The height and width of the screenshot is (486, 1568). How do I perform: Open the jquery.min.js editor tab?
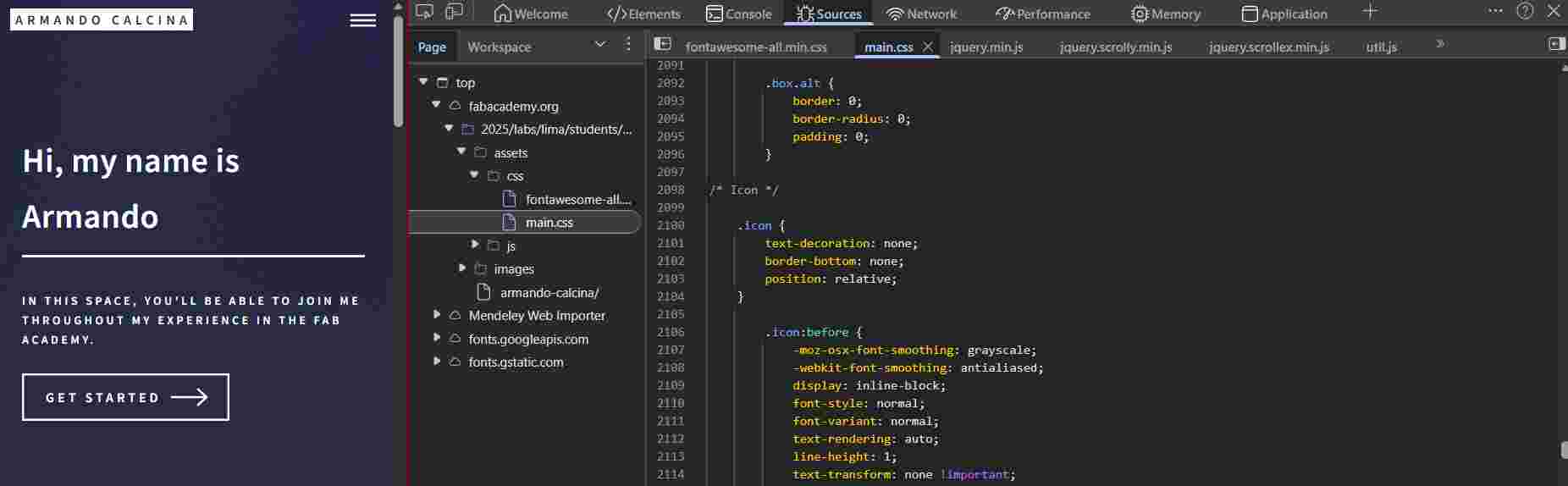(x=986, y=47)
